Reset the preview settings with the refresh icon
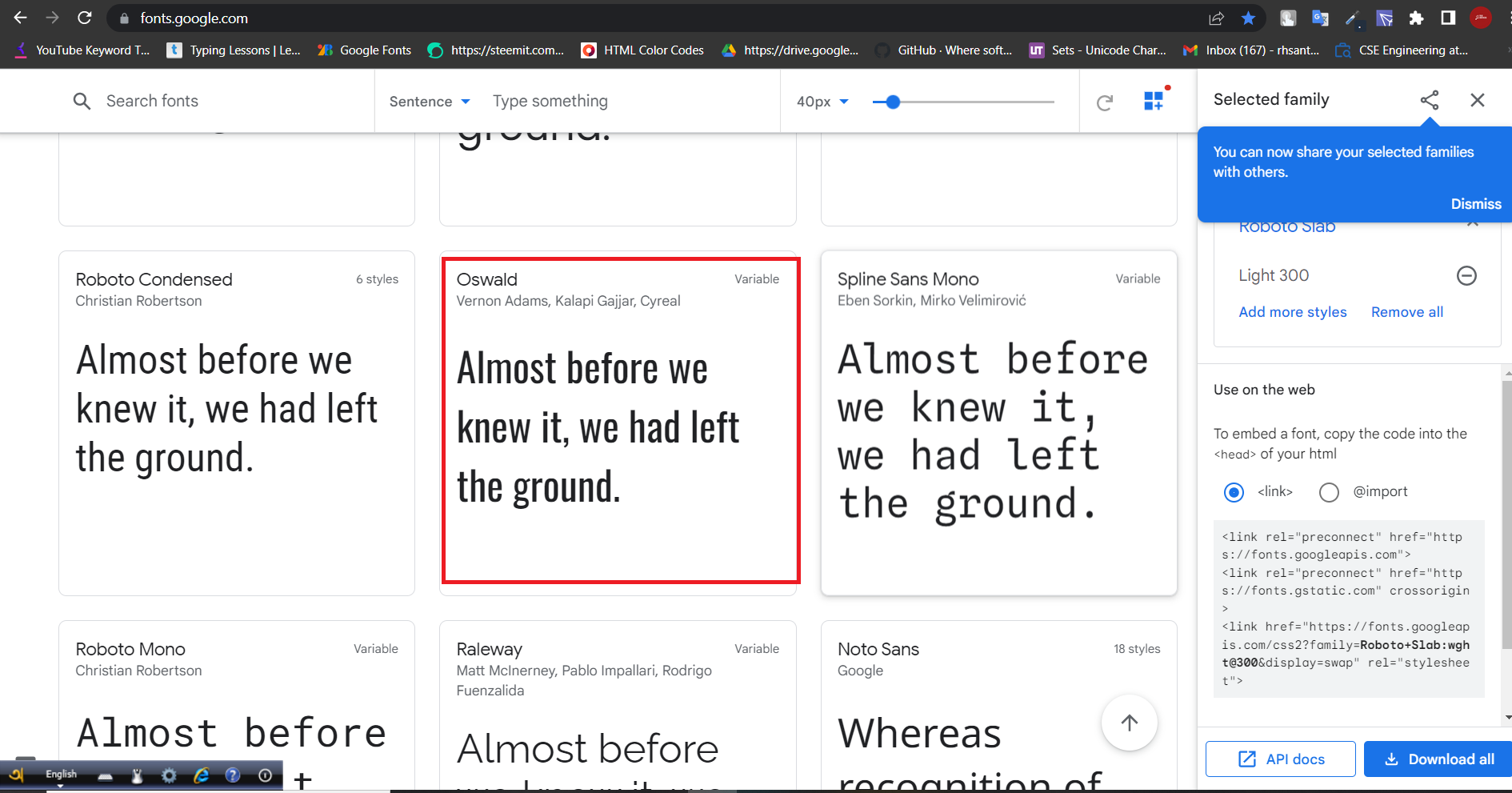 pos(1105,102)
